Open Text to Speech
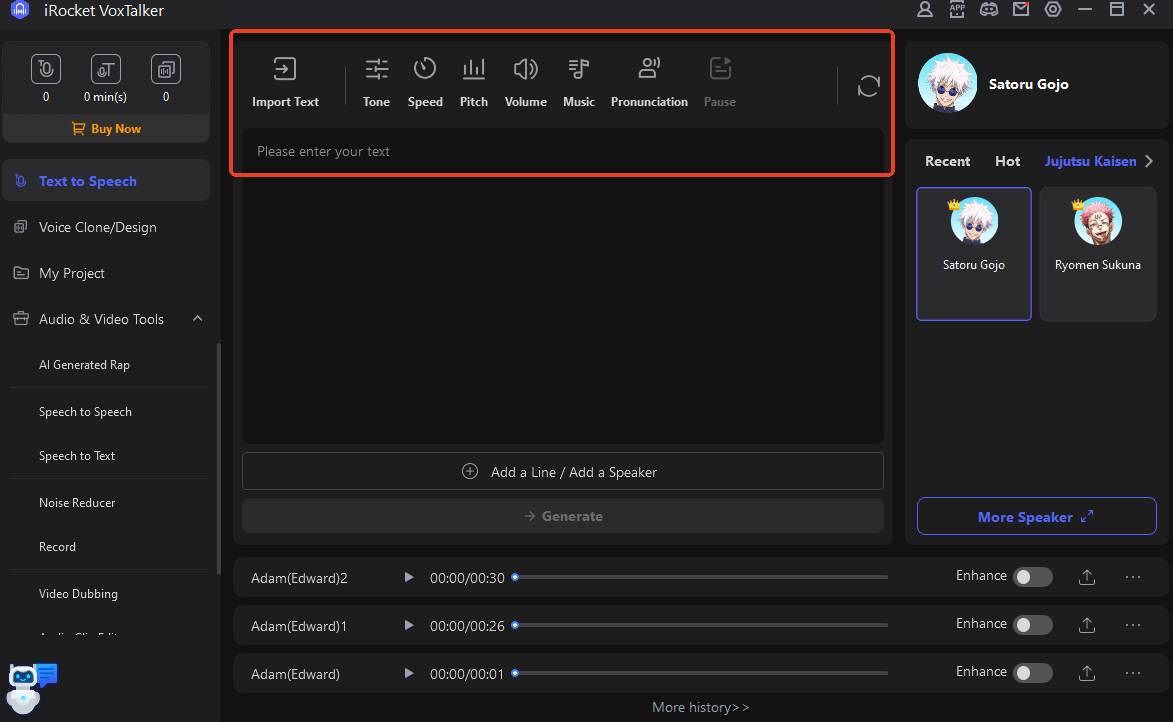The width and height of the screenshot is (1173, 722). [x=106, y=180]
